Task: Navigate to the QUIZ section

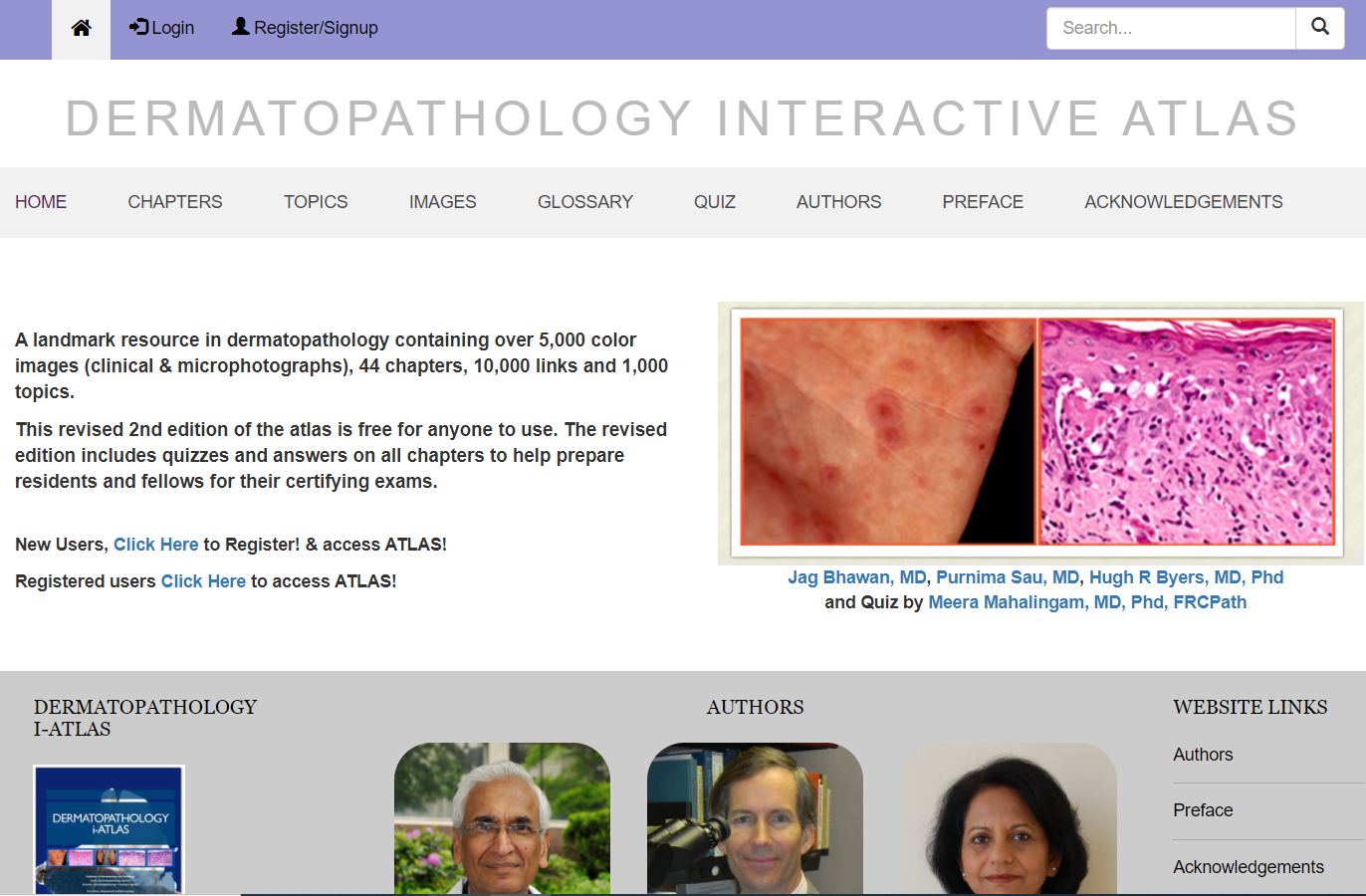Action: tap(714, 202)
